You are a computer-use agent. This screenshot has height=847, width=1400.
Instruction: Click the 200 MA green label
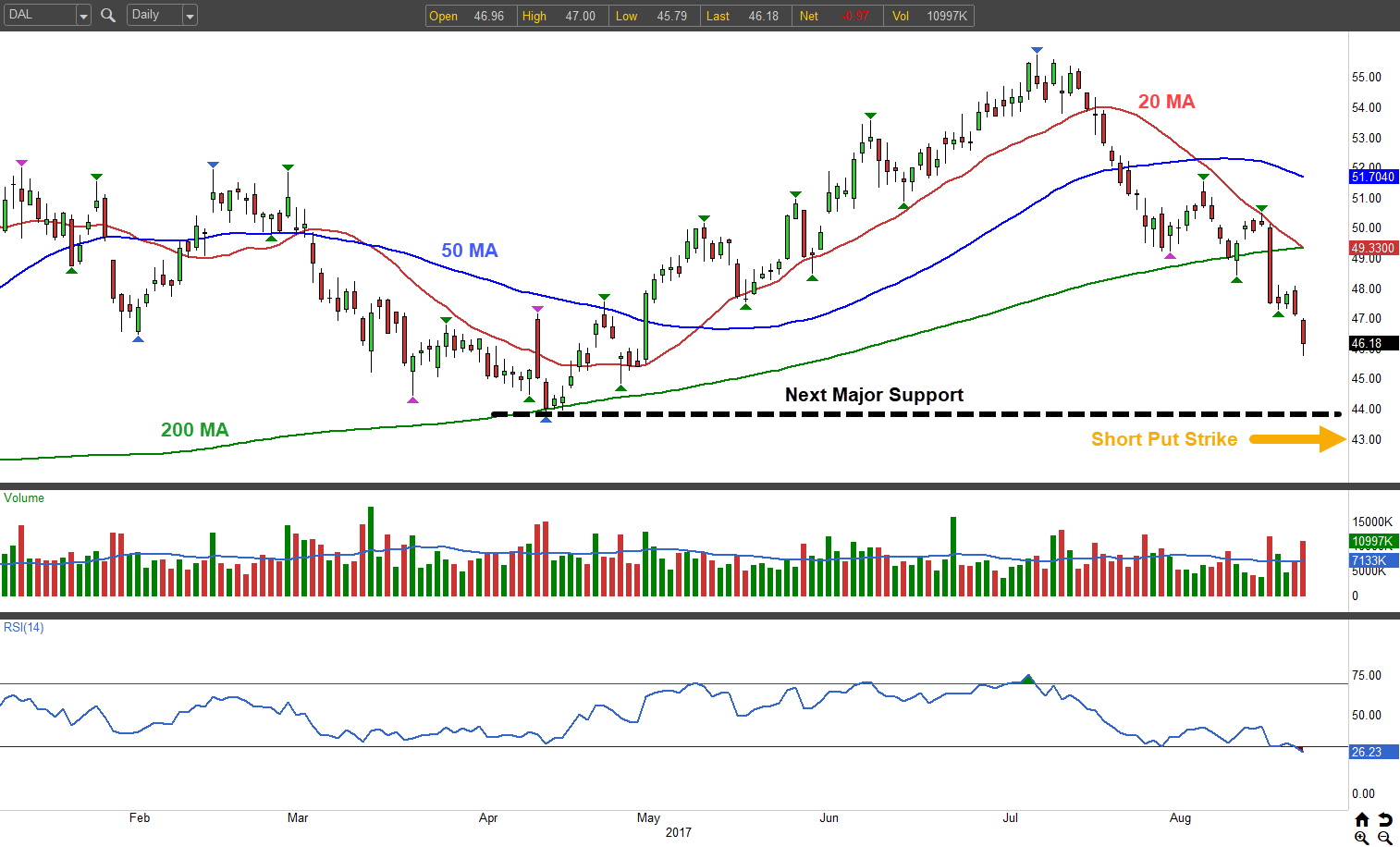tap(194, 430)
